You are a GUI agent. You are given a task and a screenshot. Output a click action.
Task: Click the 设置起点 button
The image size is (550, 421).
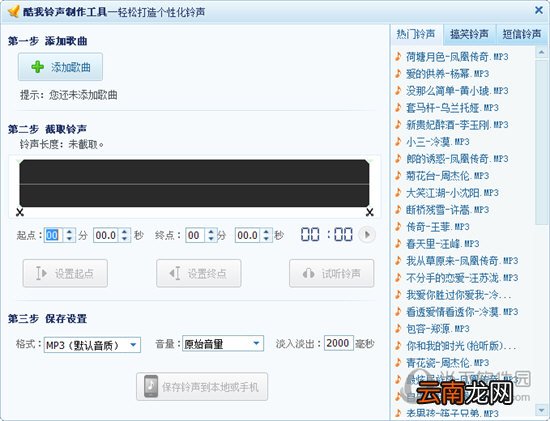coord(65,273)
